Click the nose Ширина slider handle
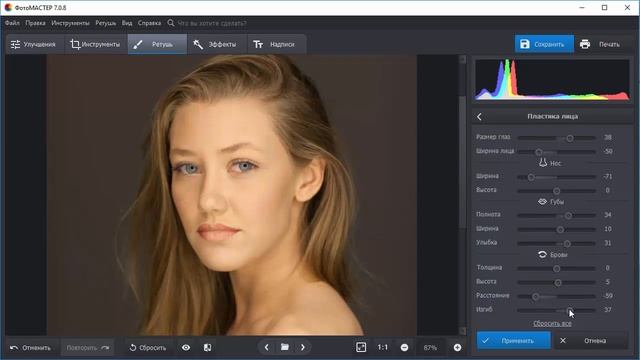640x360 pixels. [x=531, y=177]
